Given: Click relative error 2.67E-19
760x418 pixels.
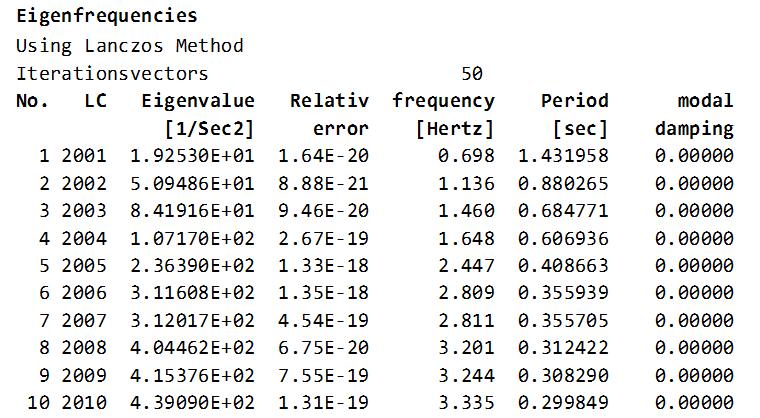Looking at the screenshot, I should (323, 238).
